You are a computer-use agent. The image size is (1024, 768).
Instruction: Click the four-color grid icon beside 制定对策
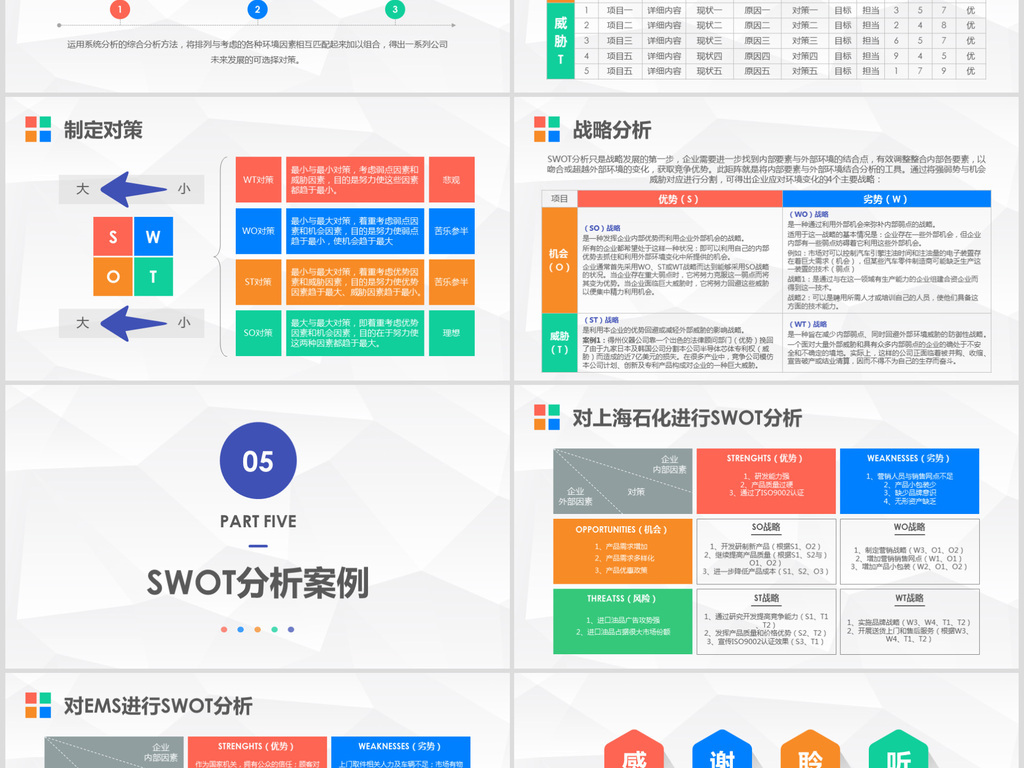38,128
